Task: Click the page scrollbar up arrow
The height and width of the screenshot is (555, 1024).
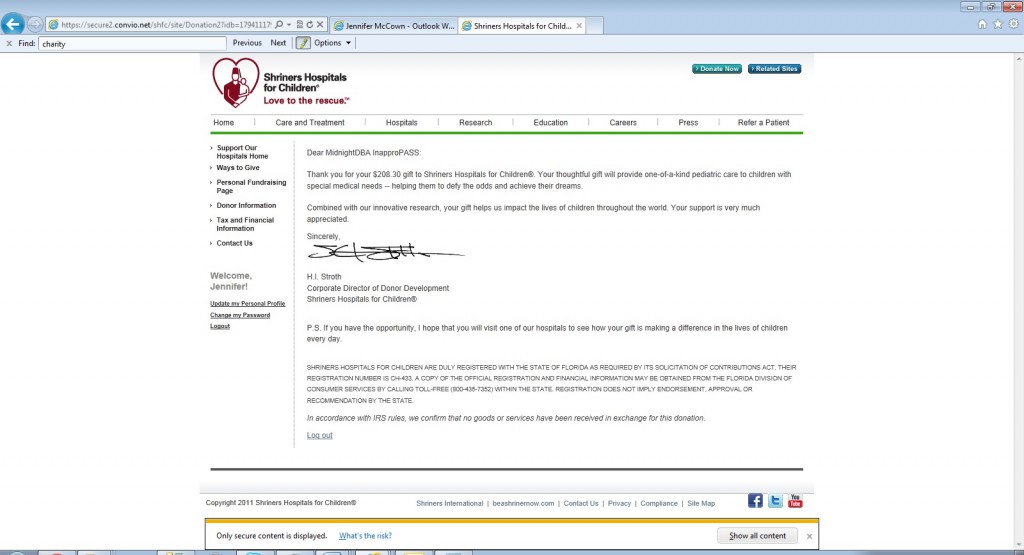Action: [1018, 59]
